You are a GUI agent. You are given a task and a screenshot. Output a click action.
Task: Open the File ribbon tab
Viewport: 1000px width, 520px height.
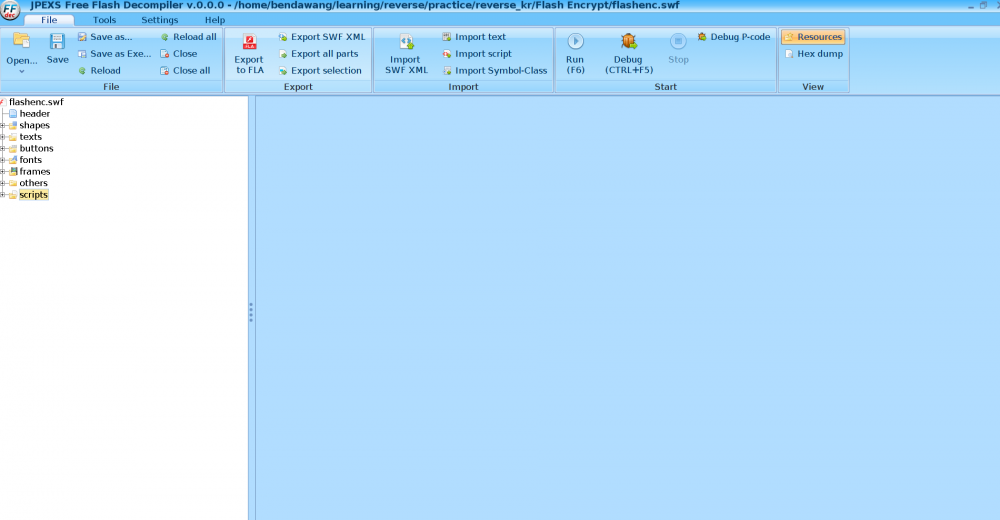tap(49, 20)
